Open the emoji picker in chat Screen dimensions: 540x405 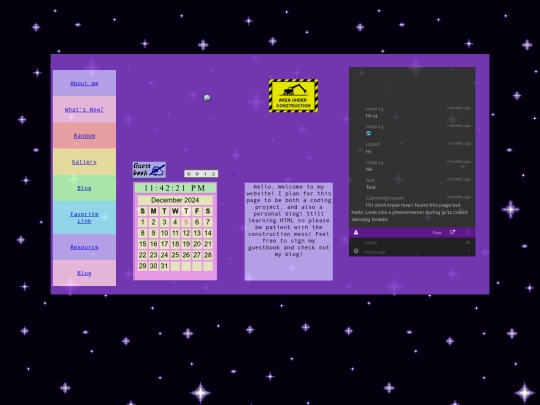(x=356, y=251)
